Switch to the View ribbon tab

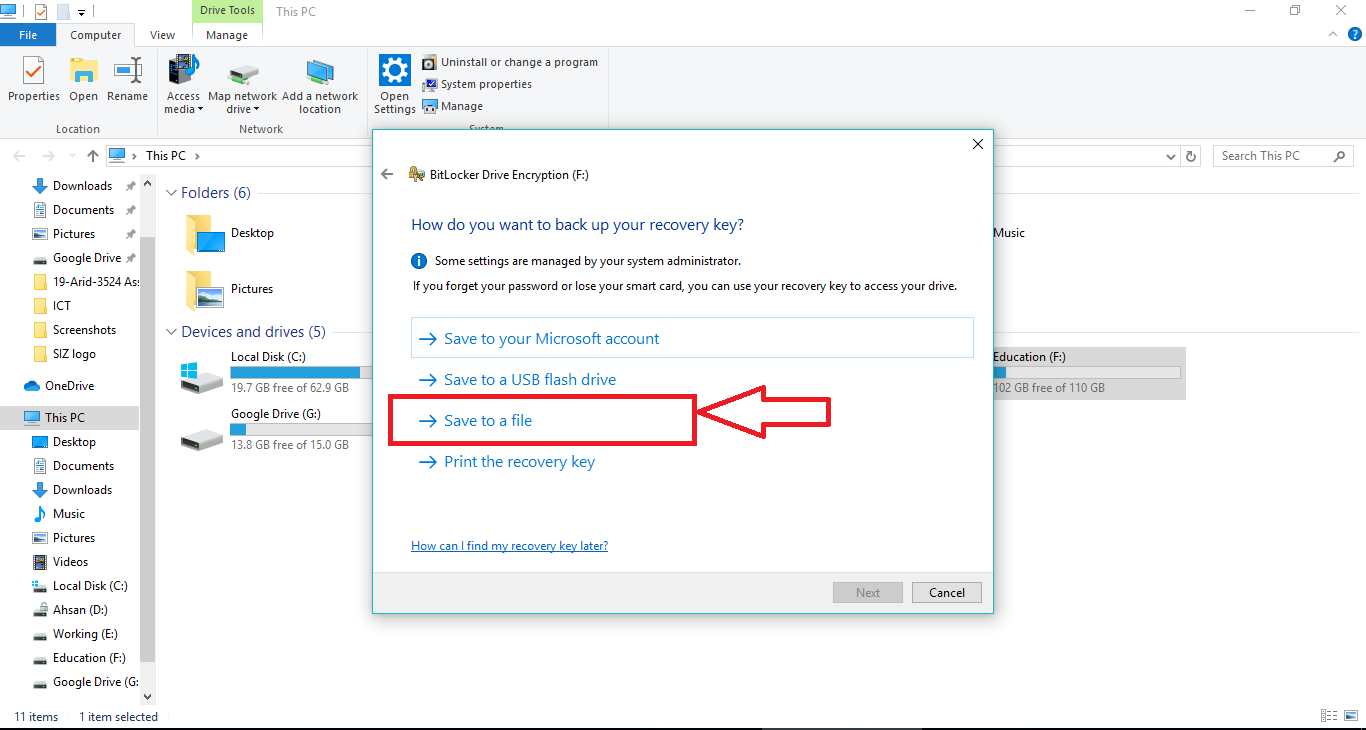click(163, 35)
